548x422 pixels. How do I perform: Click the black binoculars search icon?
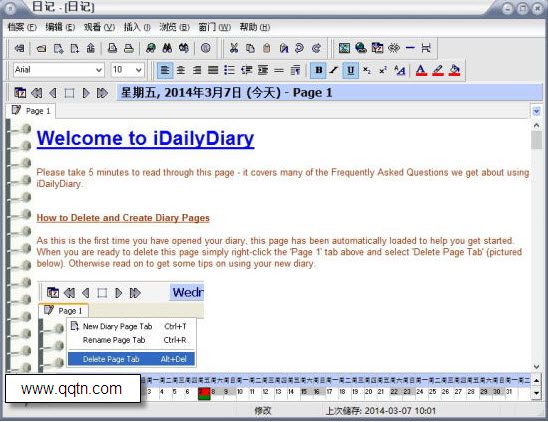pyautogui.click(x=167, y=48)
